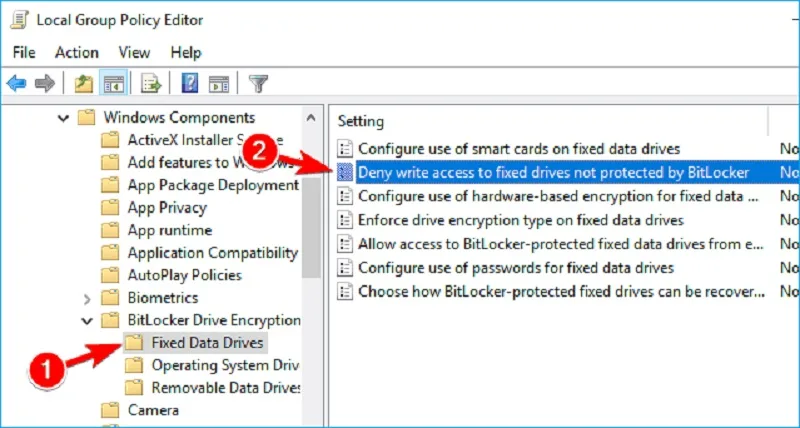Click the AutoPlay Policies folder icon
The image size is (800, 428).
(110, 275)
